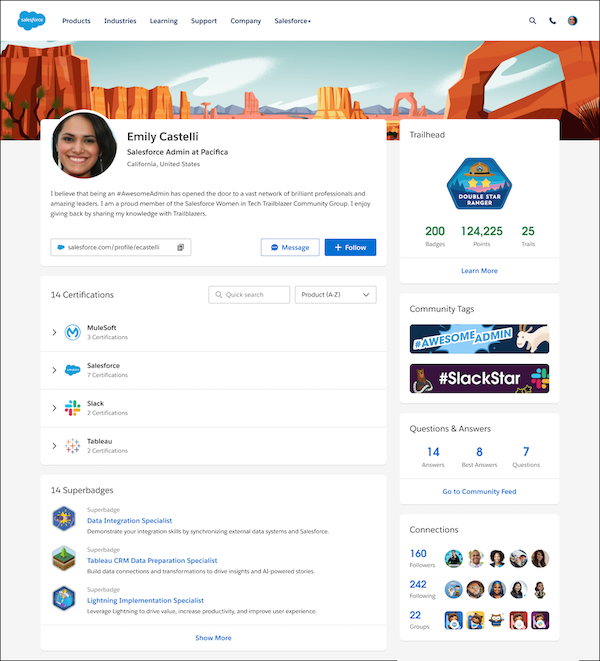The height and width of the screenshot is (661, 600).
Task: Click the first avatar in Following row
Action: click(454, 589)
